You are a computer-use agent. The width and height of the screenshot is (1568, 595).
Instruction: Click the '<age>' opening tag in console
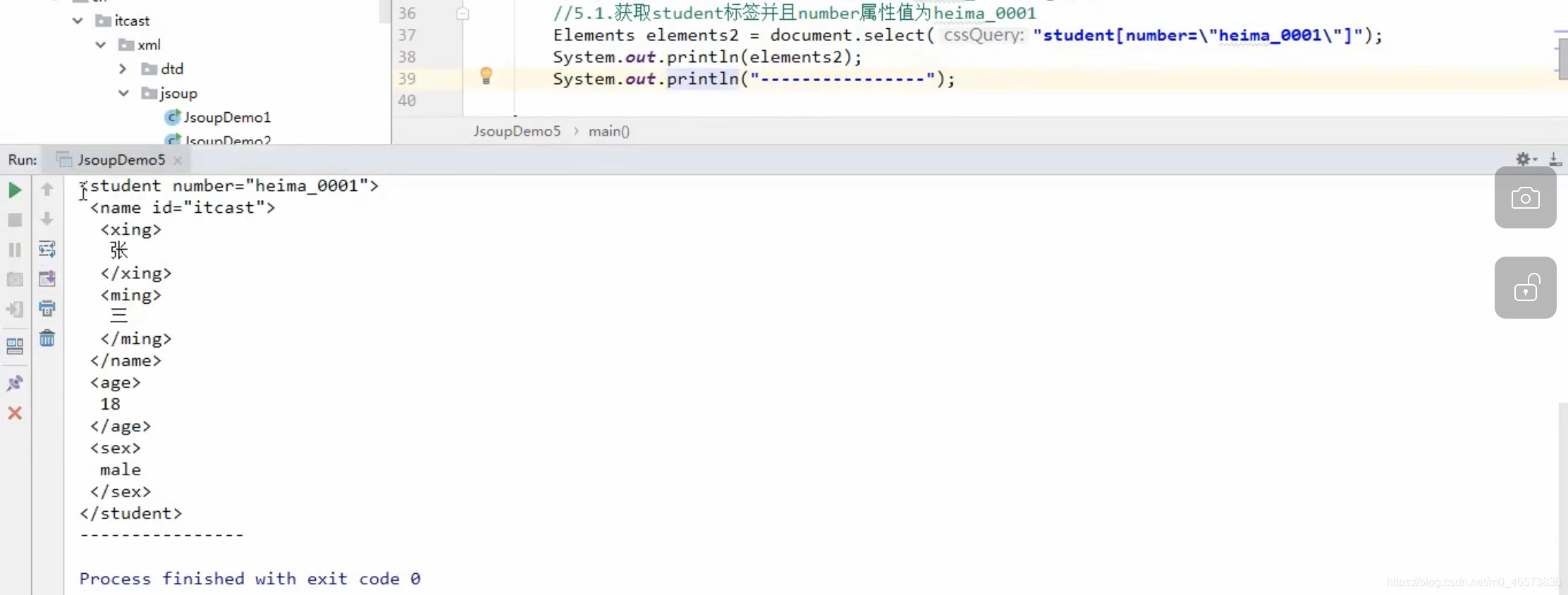pos(116,382)
